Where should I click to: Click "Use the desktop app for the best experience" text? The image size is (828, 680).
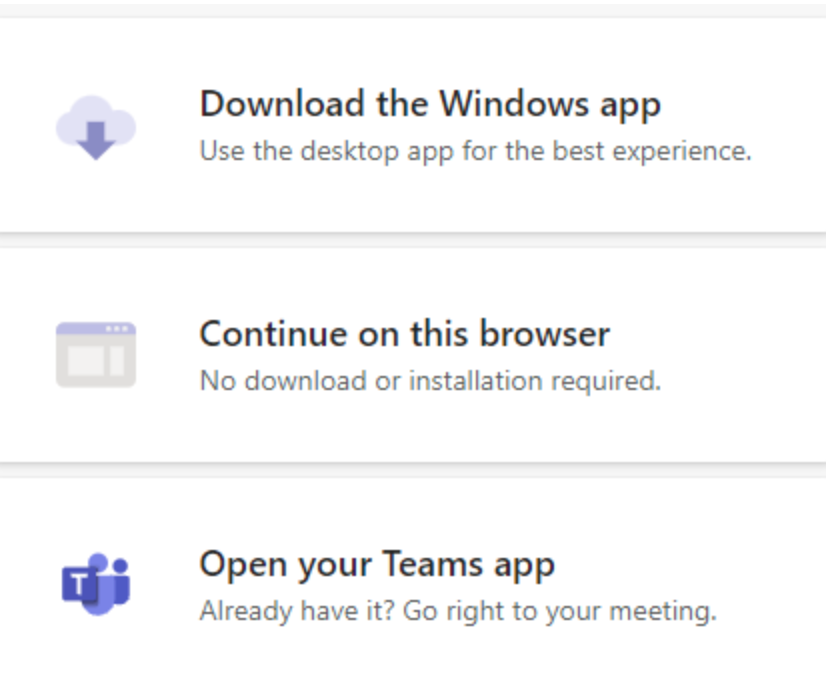(x=475, y=152)
